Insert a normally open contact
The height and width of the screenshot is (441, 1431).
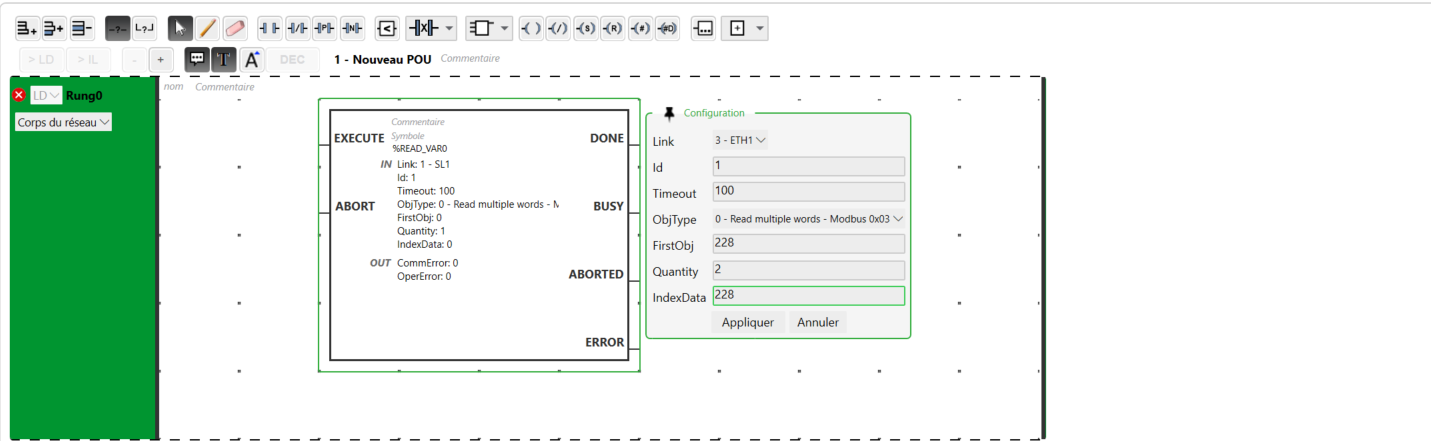[270, 28]
